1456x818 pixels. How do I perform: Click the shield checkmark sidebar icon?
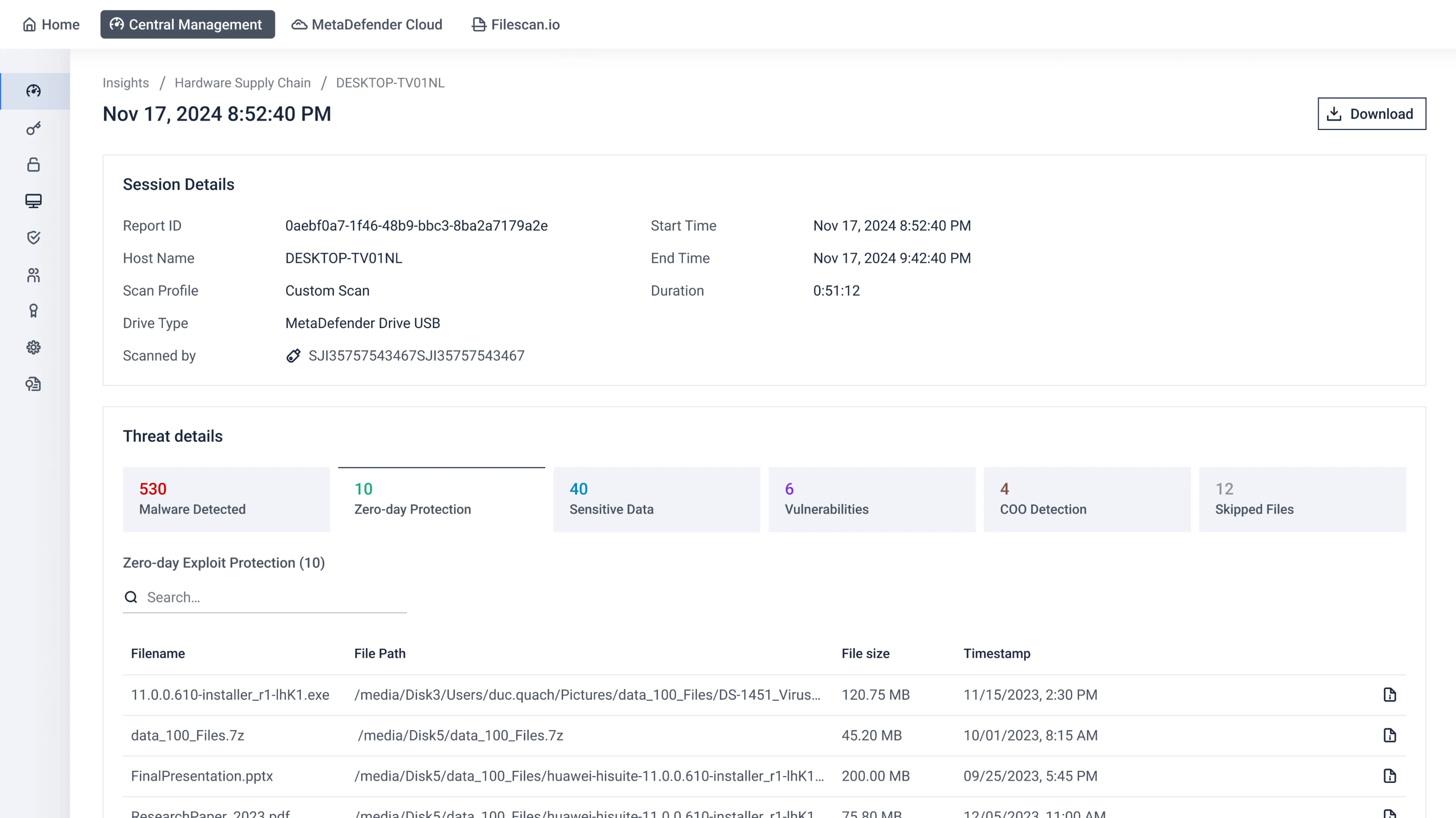[33, 237]
